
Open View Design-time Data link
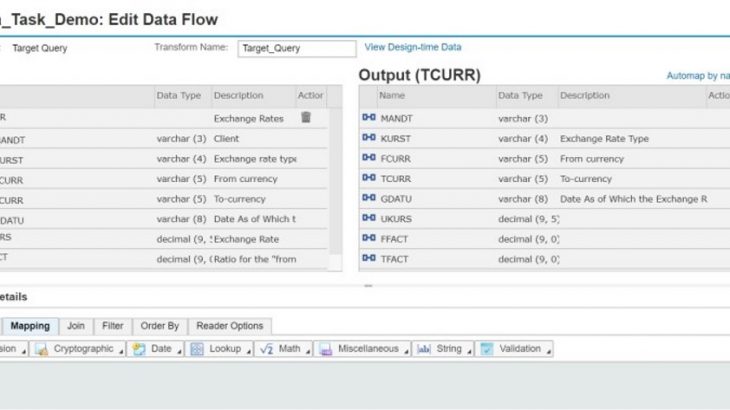click(x=413, y=47)
